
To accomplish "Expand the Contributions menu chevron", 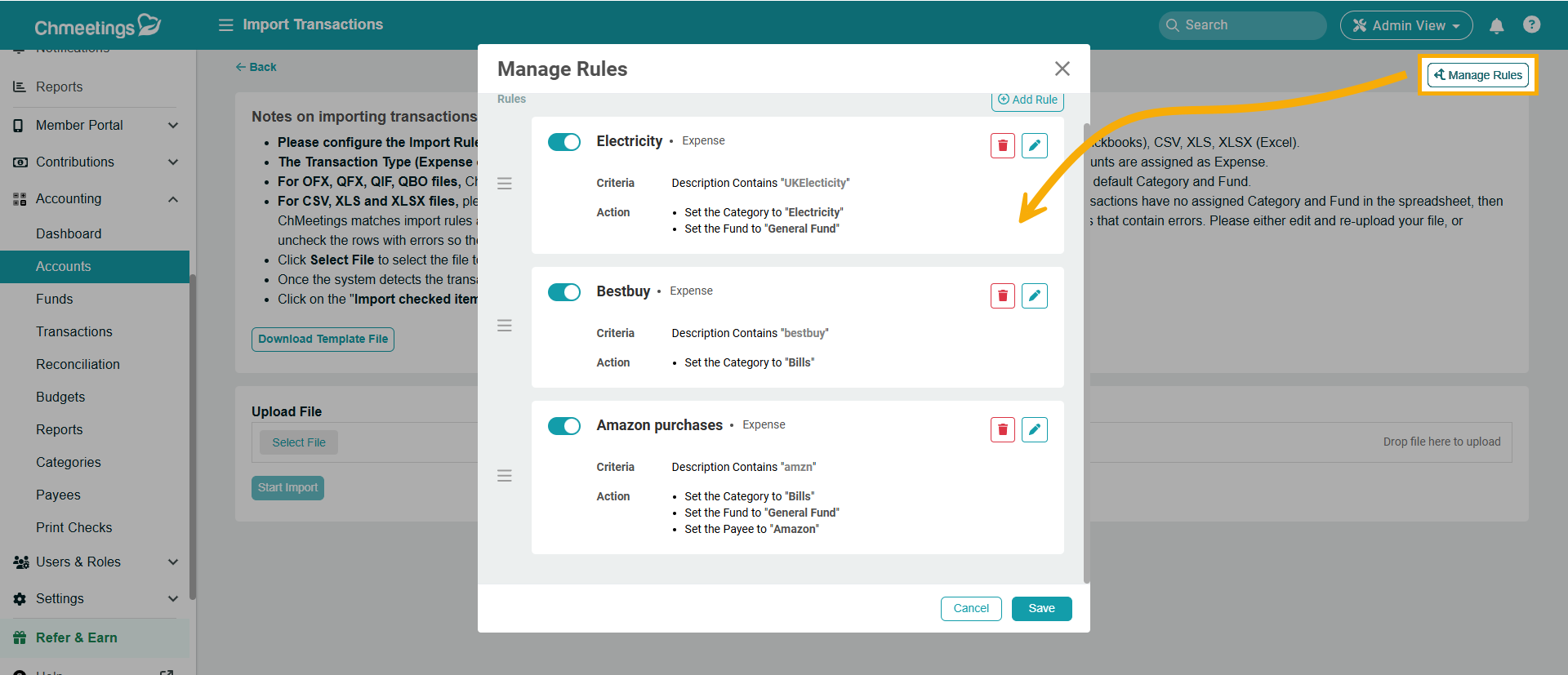I will pos(173,162).
